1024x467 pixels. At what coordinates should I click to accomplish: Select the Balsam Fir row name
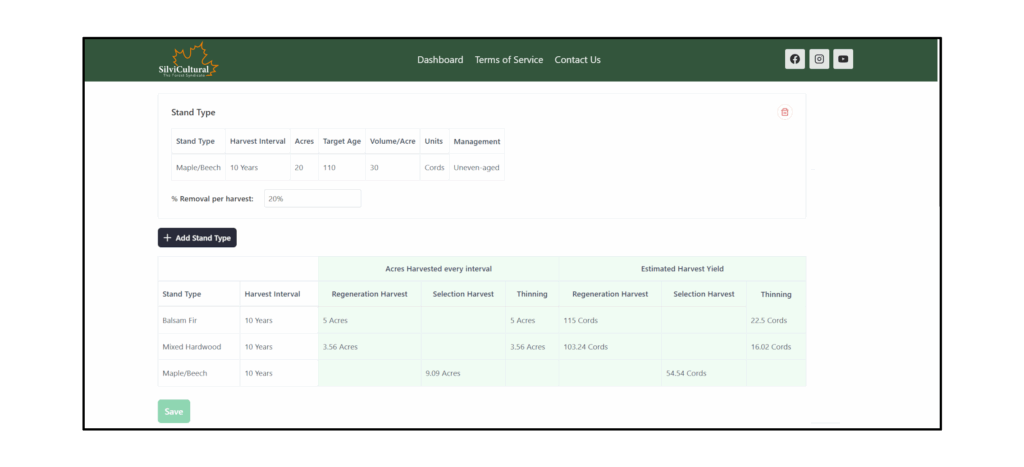[178, 321]
